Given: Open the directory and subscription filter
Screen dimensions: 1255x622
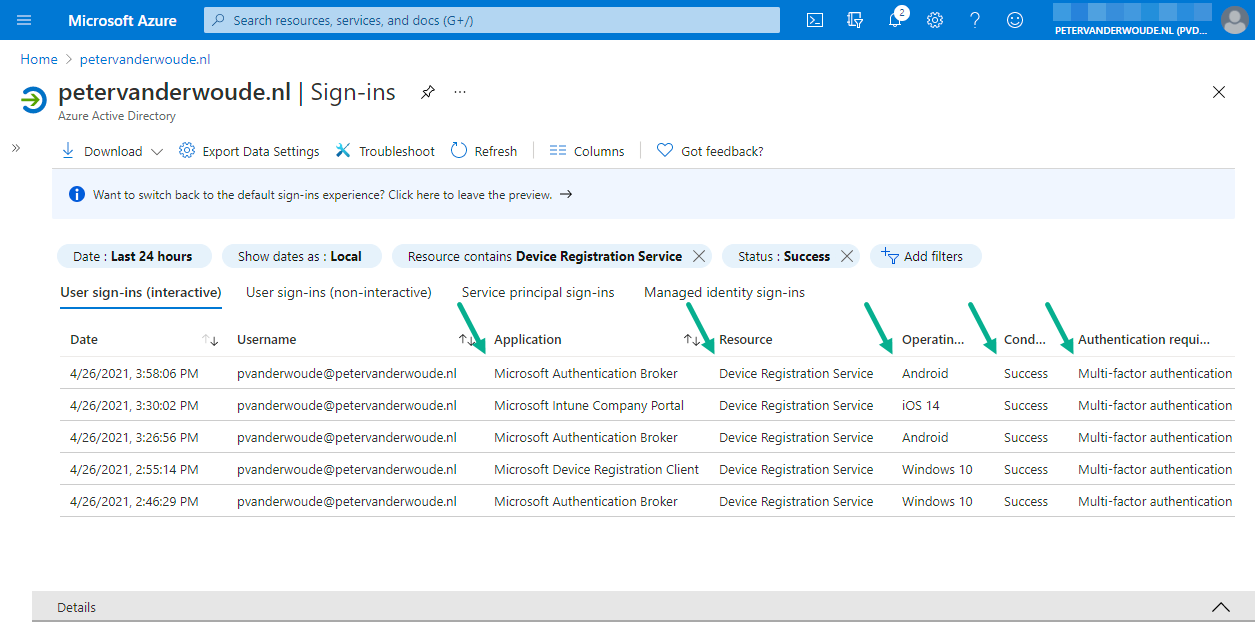Looking at the screenshot, I should pos(854,20).
